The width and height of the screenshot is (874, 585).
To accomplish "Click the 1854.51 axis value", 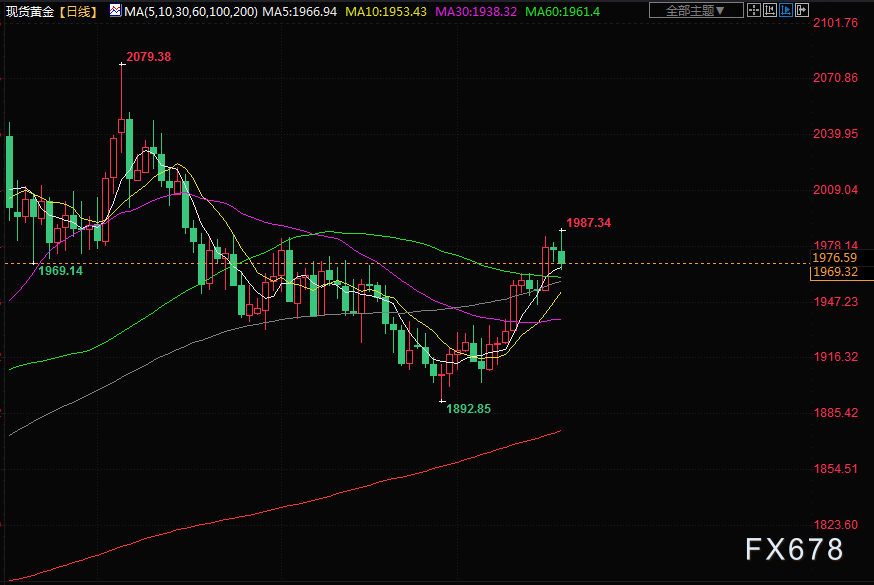I will (836, 469).
